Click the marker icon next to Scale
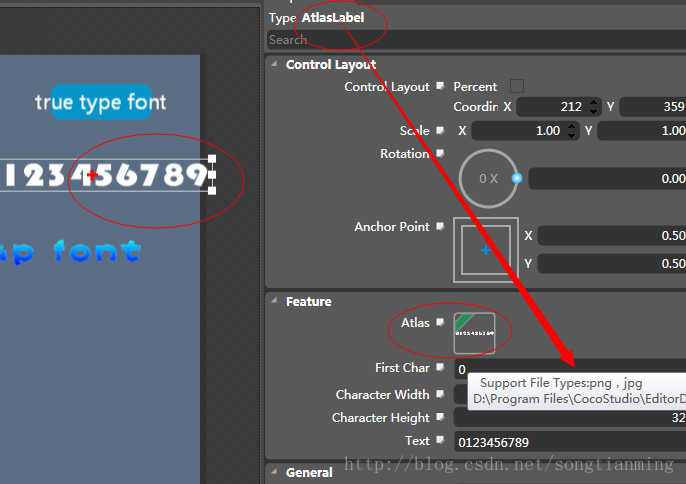The image size is (686, 484). (440, 131)
